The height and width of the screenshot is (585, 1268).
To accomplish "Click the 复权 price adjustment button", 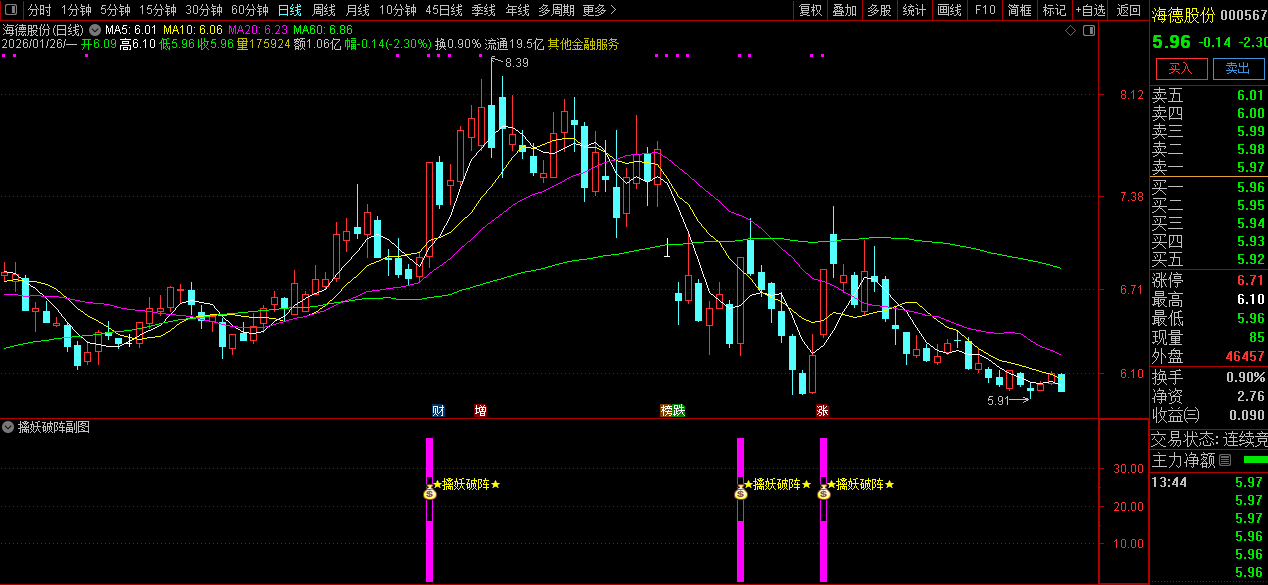I will [810, 10].
